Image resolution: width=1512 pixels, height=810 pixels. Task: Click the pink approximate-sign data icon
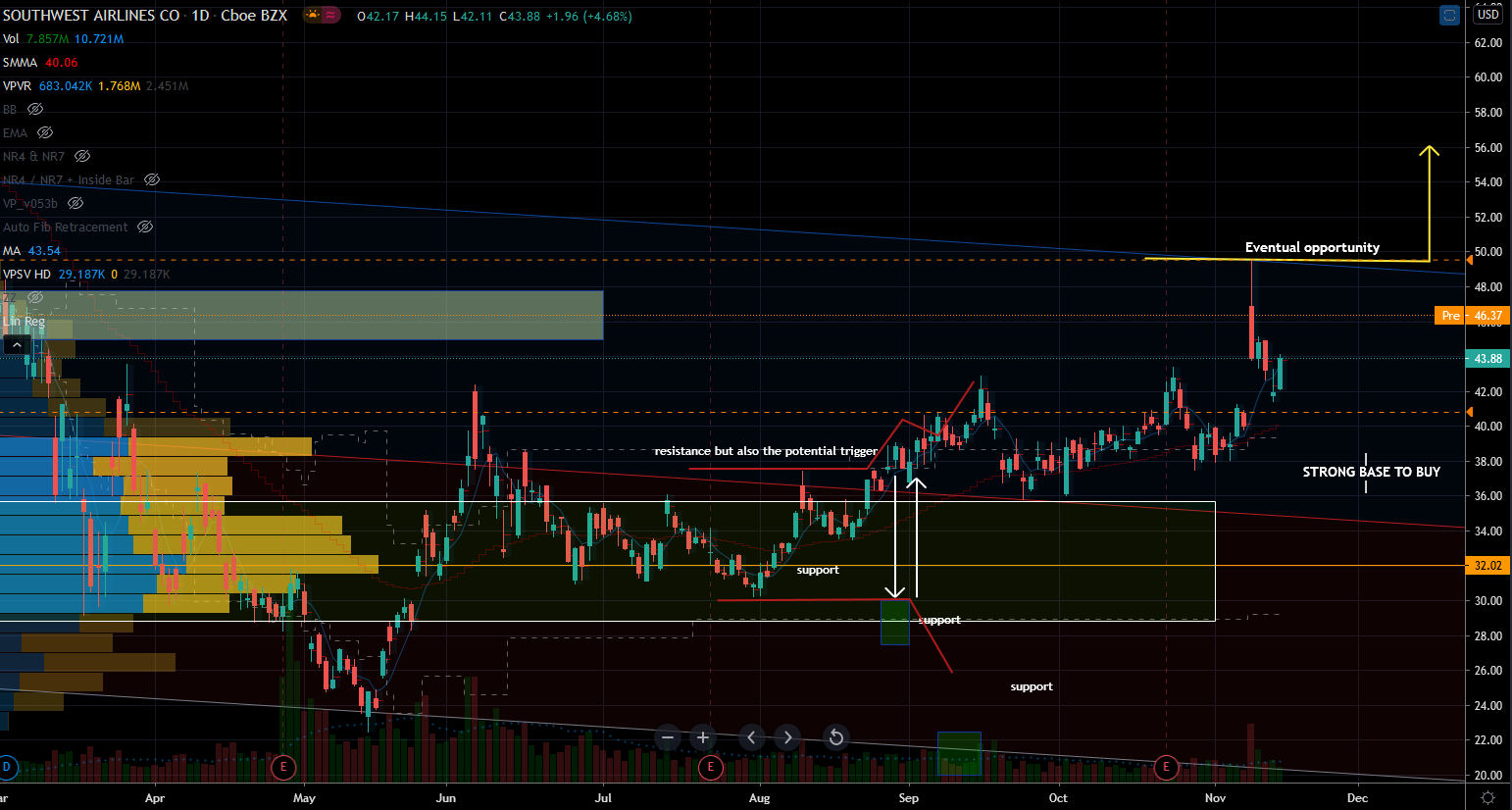[x=331, y=15]
